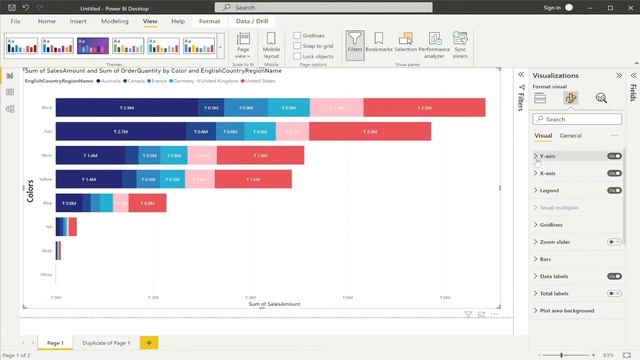Viewport: 640px width, 360px height.
Task: Open the Page view dropdown
Action: (x=243, y=45)
